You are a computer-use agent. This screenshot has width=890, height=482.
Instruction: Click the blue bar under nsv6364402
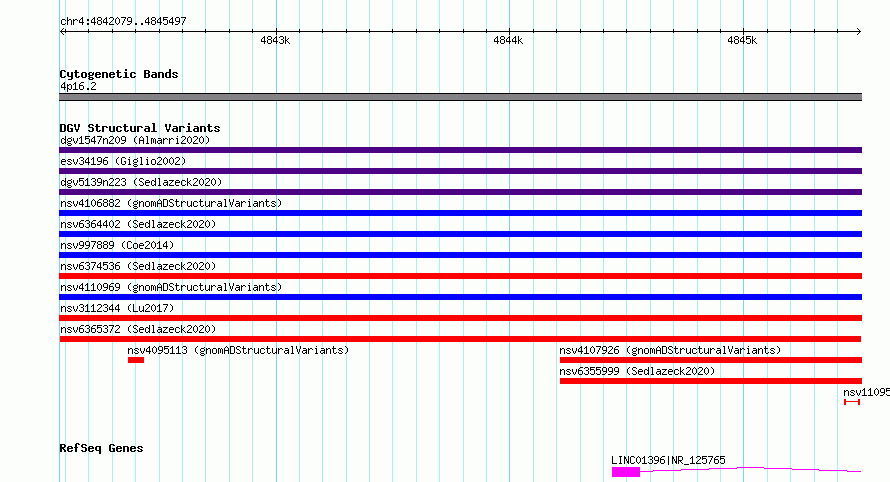[x=460, y=234]
